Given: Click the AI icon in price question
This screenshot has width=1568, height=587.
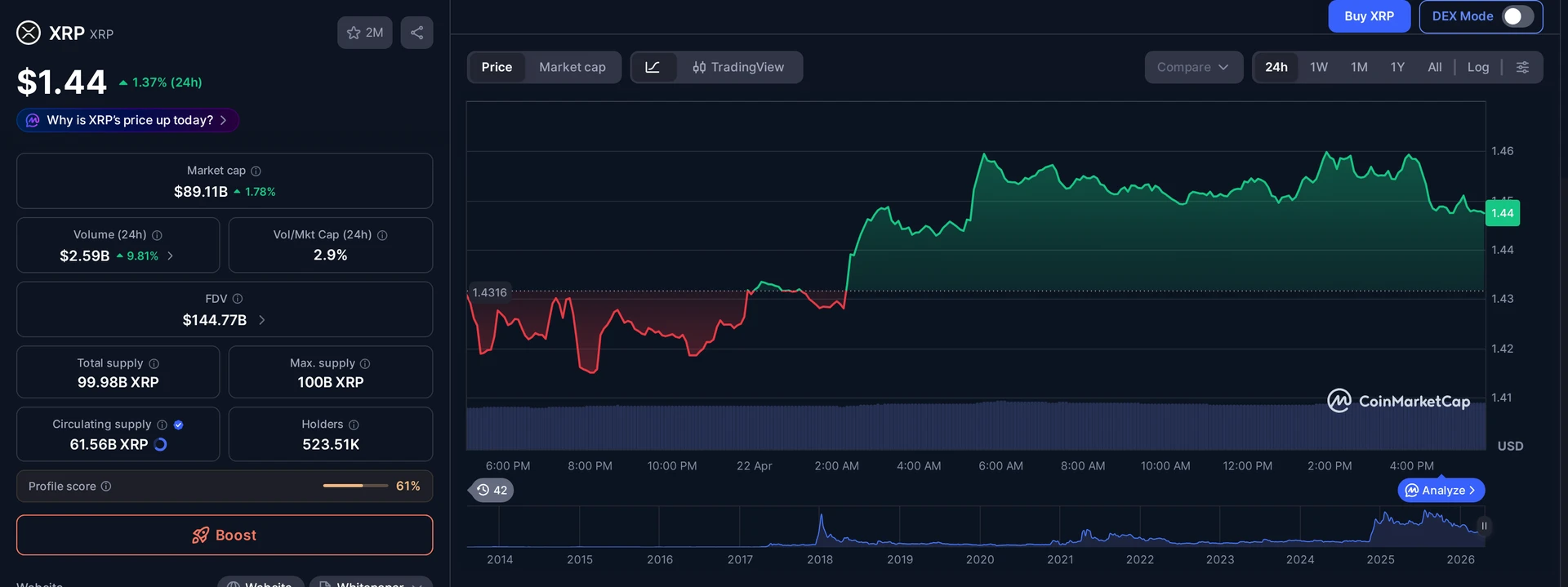Looking at the screenshot, I should tap(33, 120).
